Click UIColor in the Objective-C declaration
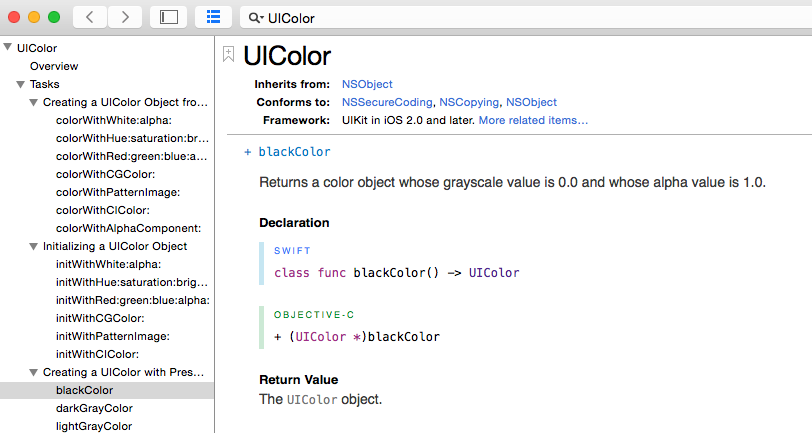 [x=321, y=337]
